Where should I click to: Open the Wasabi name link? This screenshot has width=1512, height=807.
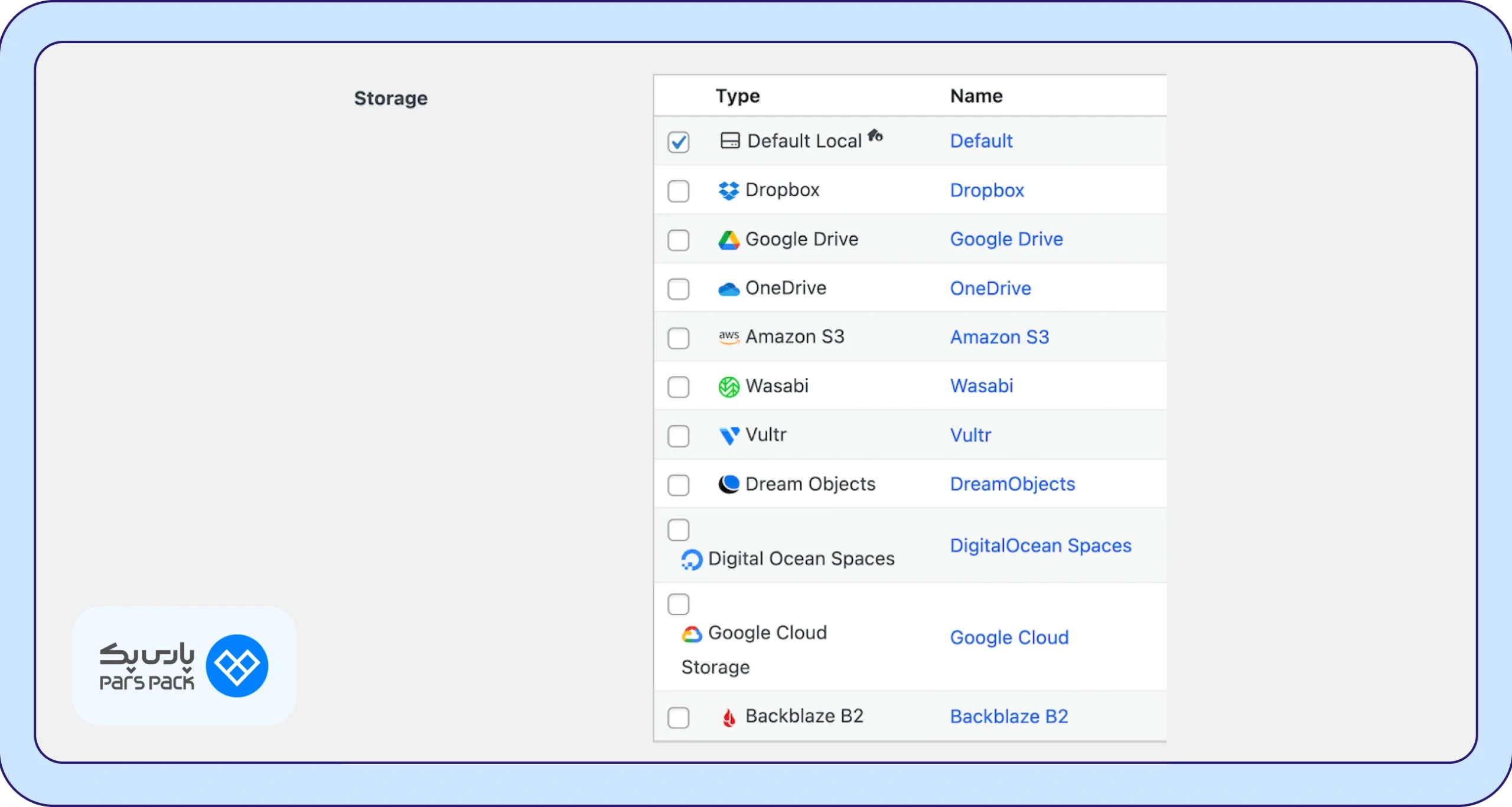coord(982,386)
